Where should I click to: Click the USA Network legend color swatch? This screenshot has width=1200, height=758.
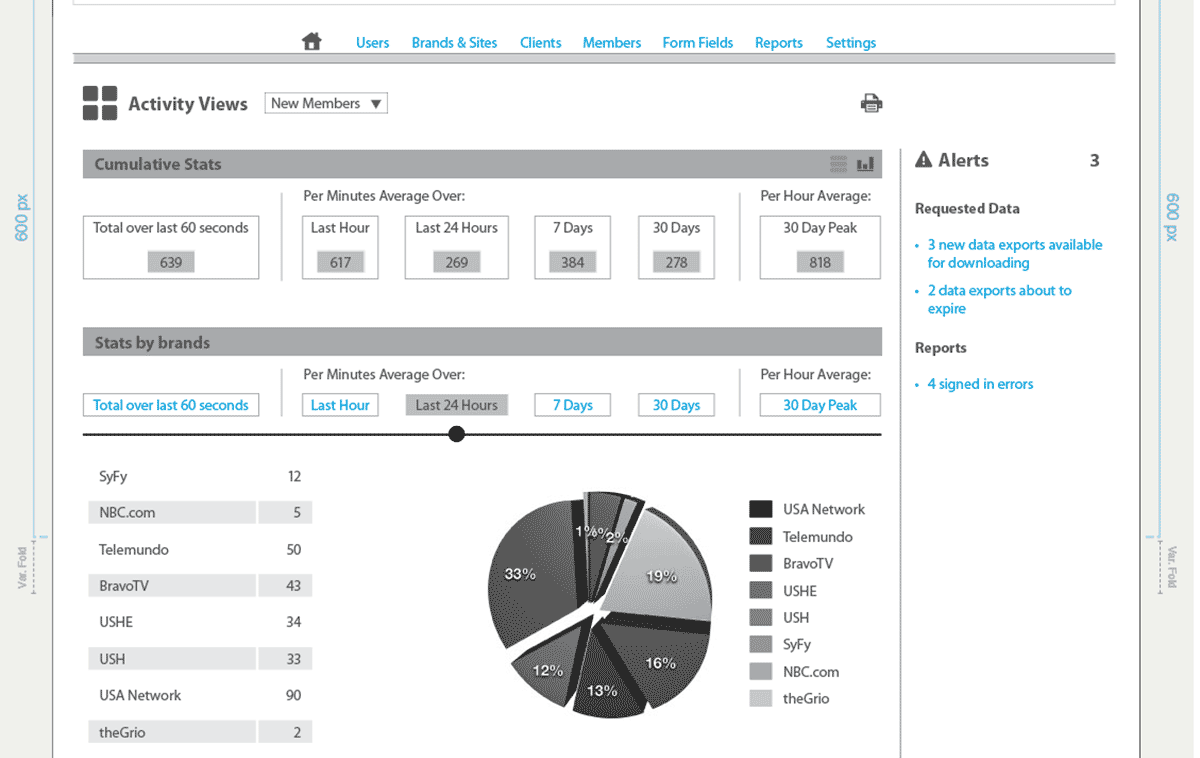[760, 509]
